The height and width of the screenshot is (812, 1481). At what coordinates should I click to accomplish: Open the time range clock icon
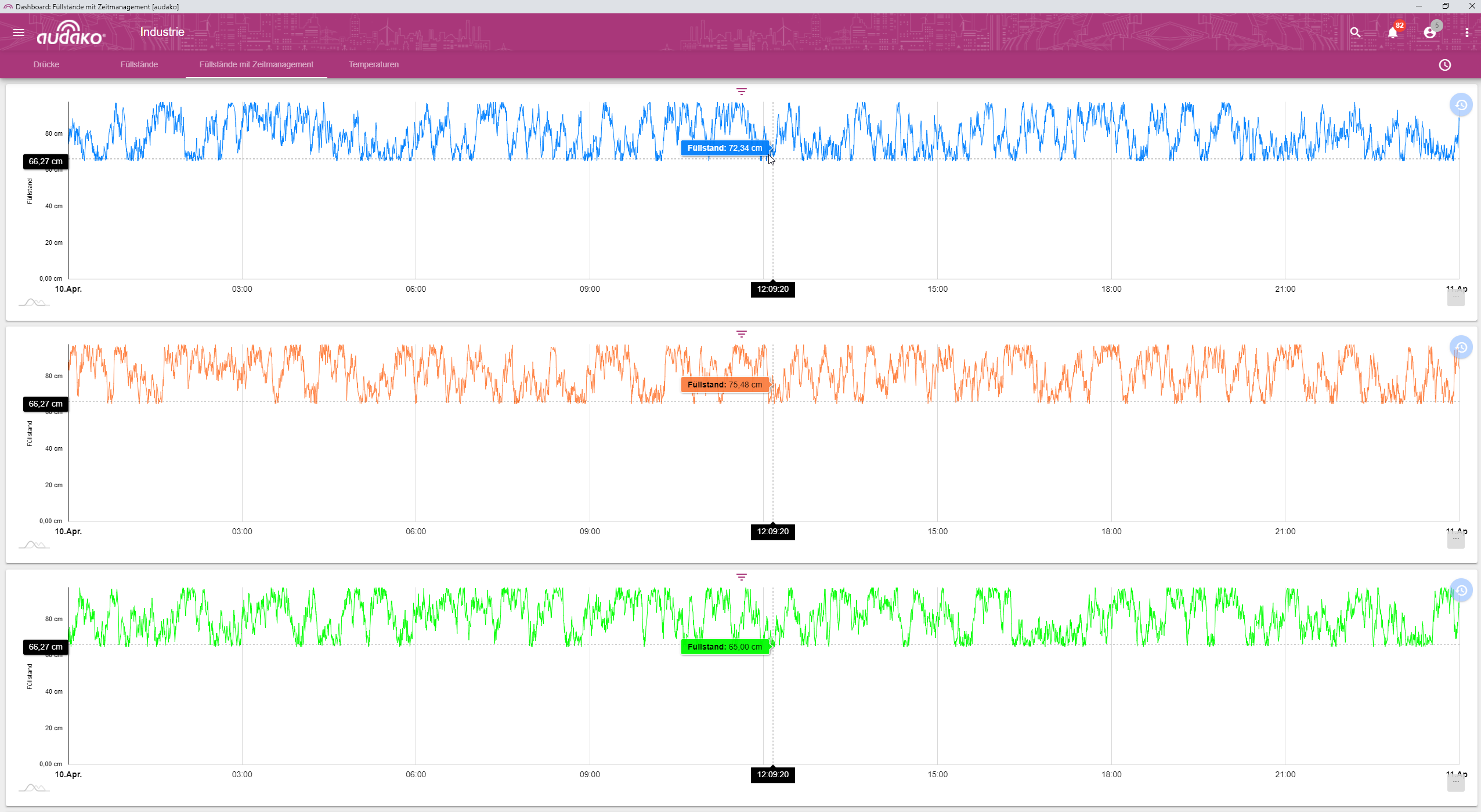tap(1444, 64)
